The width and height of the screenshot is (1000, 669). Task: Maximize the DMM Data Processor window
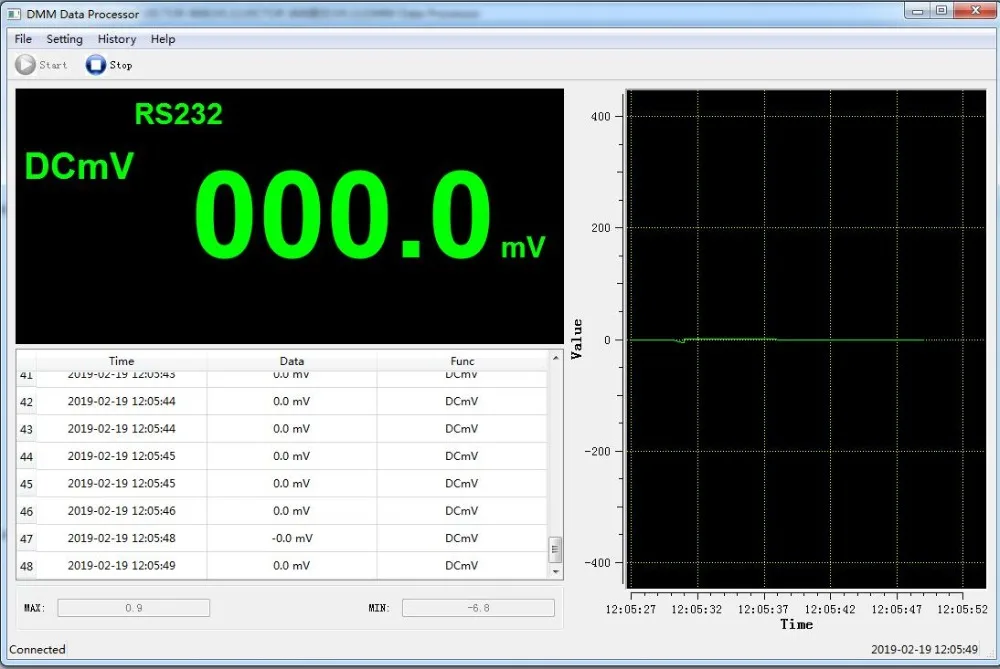tap(941, 11)
